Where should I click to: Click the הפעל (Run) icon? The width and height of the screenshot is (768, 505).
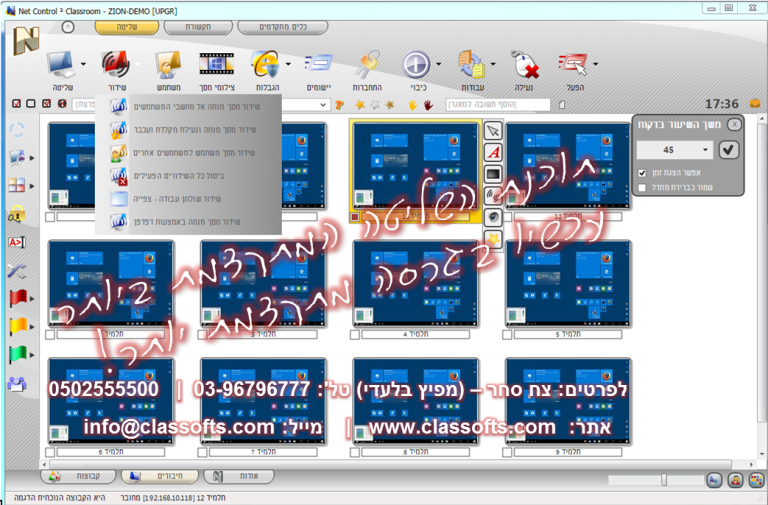click(573, 64)
